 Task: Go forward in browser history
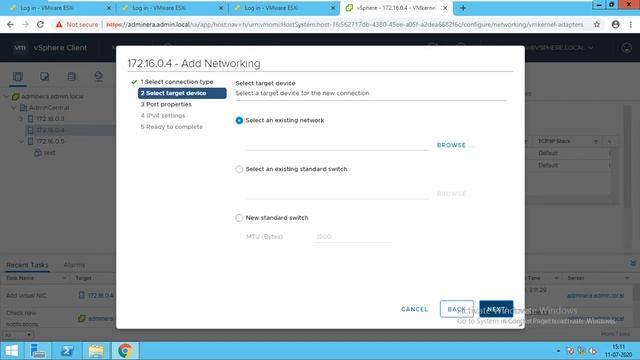pos(25,25)
